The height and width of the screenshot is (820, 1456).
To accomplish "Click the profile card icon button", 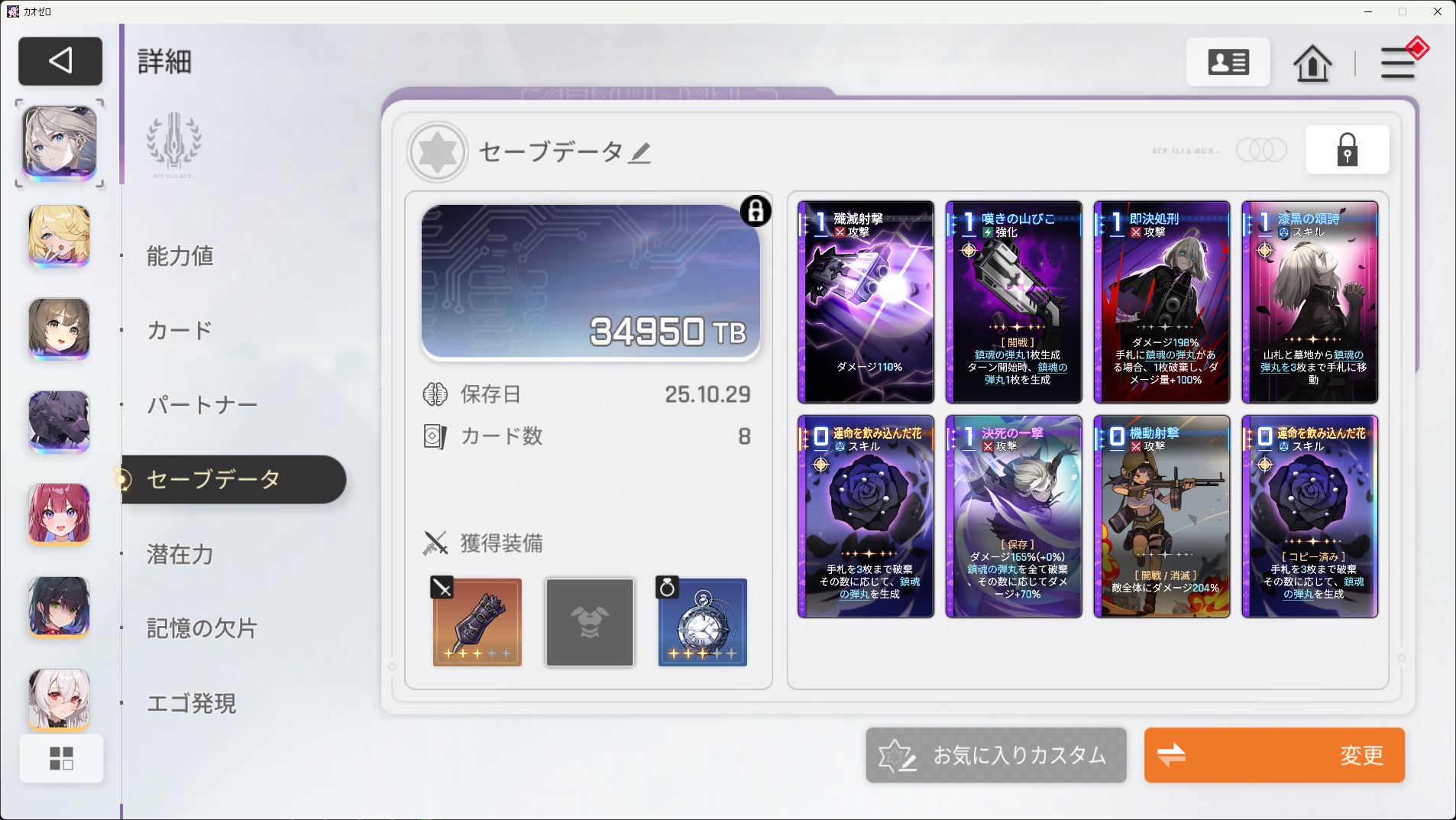I will (1228, 62).
